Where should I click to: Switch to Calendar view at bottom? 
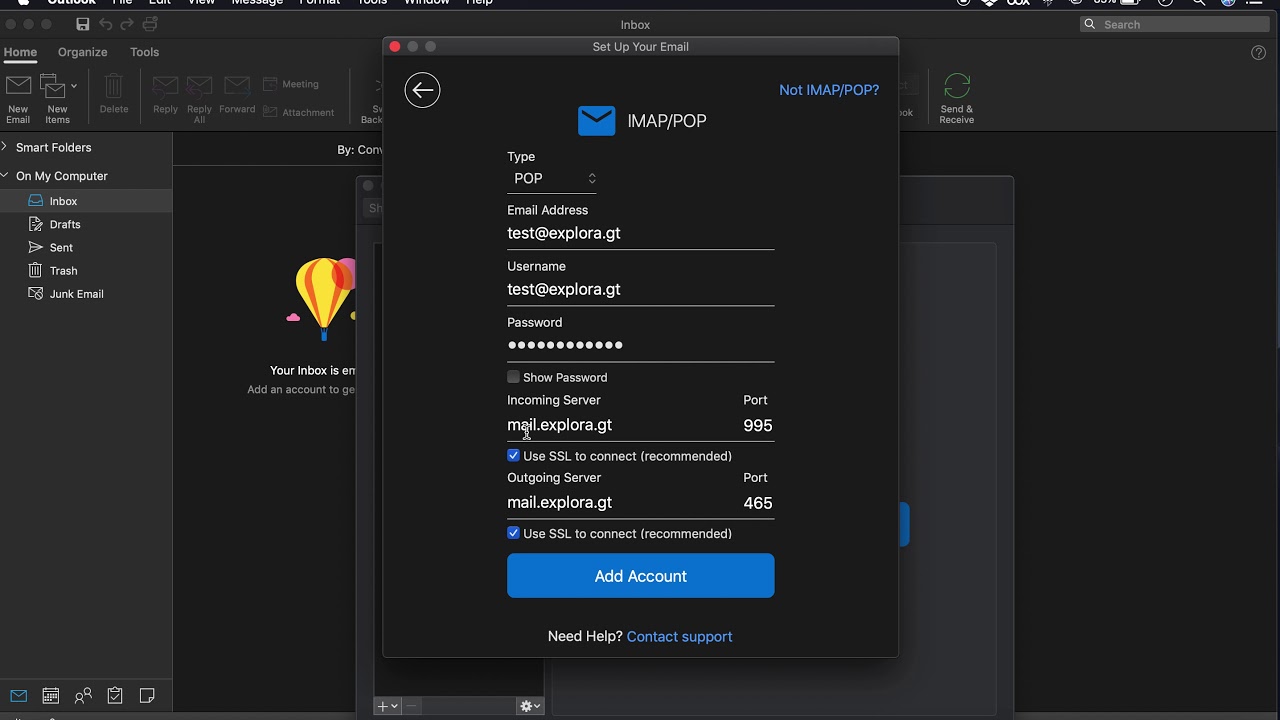click(x=51, y=696)
